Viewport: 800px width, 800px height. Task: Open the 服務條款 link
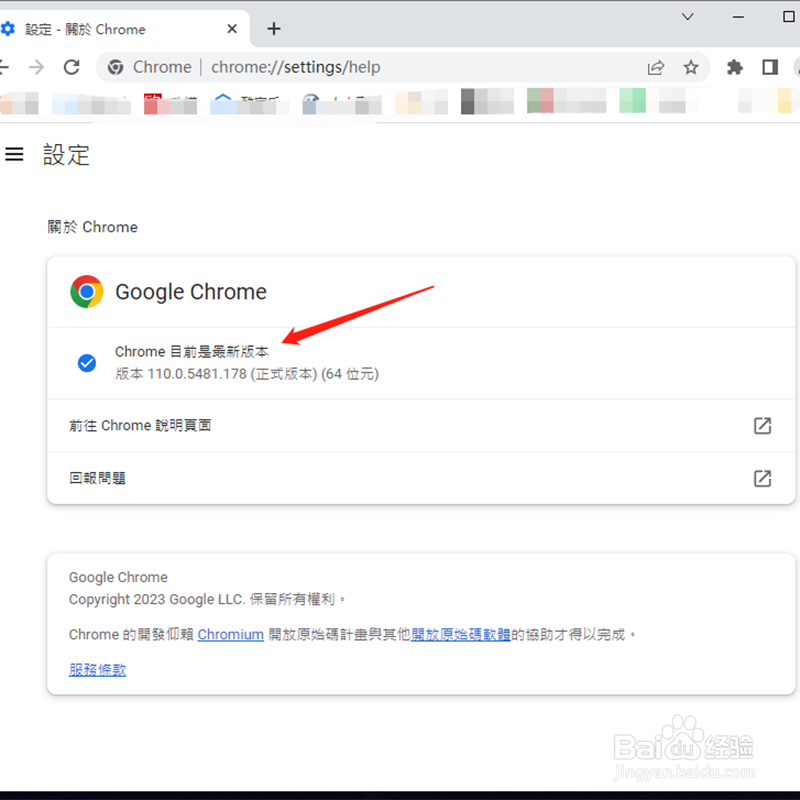pyautogui.click(x=97, y=669)
